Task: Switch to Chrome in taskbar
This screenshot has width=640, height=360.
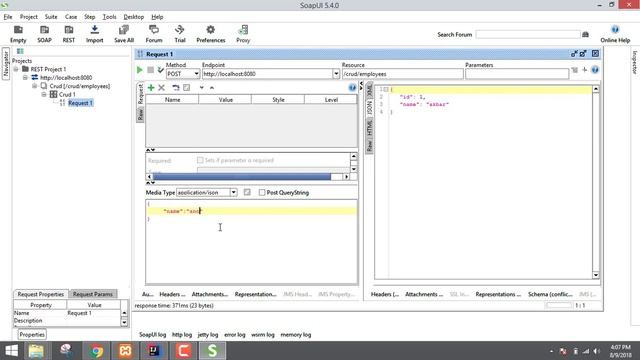Action: [x=97, y=351]
